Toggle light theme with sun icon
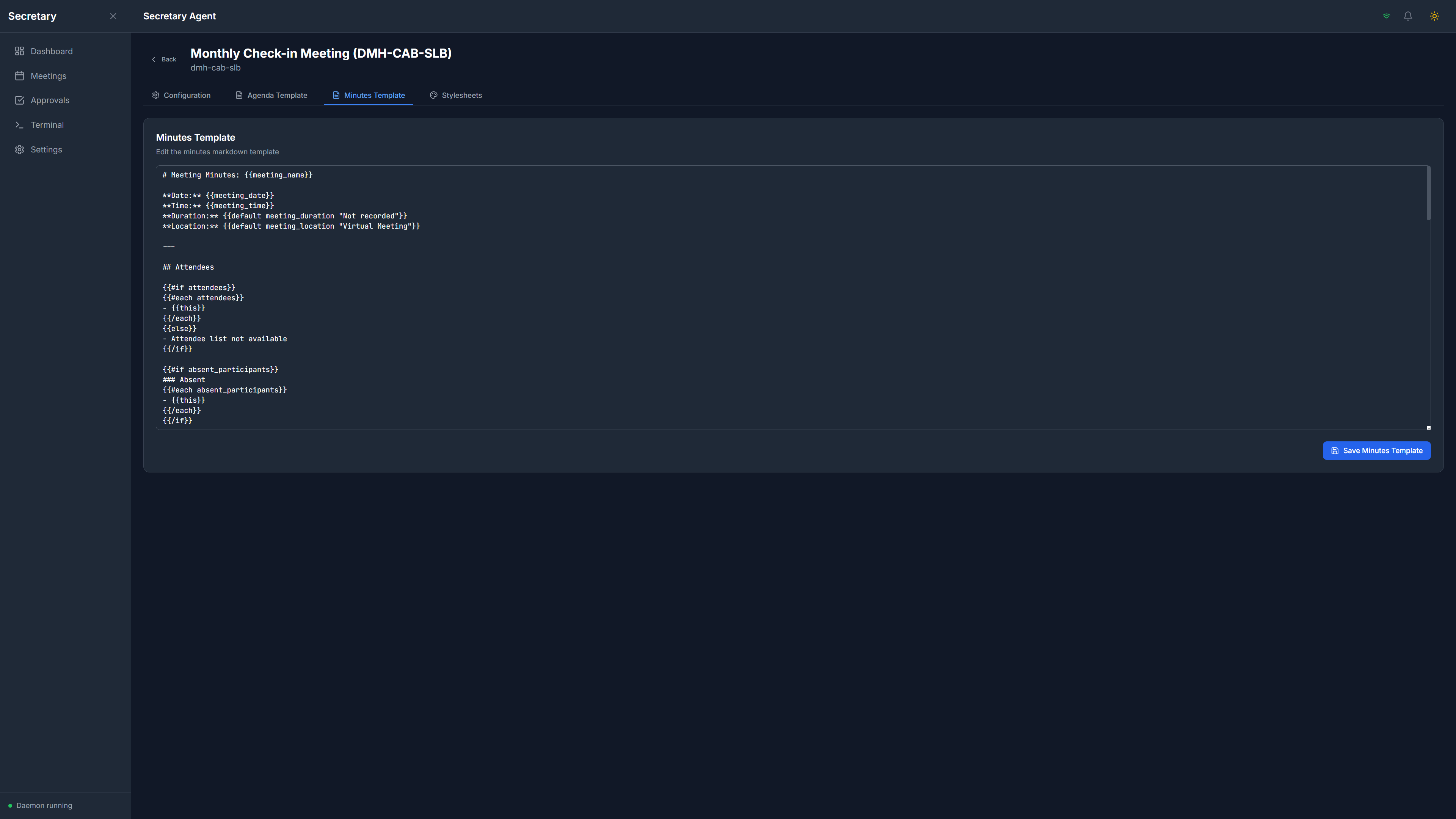Image resolution: width=1456 pixels, height=819 pixels. coord(1434,16)
